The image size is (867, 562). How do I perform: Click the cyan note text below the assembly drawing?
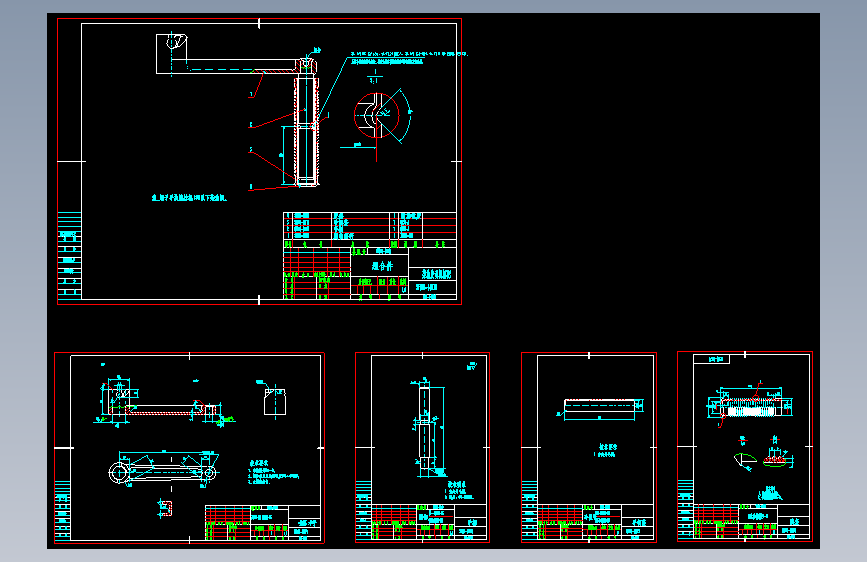click(190, 197)
